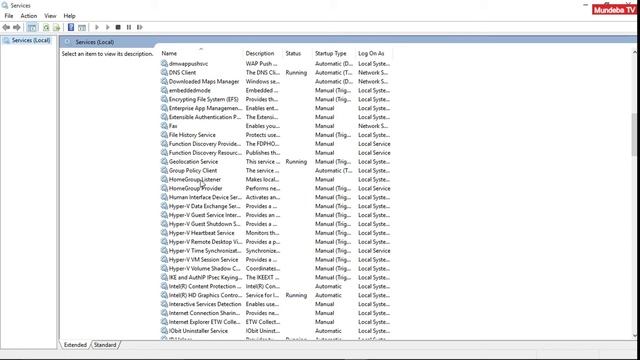Open the View menu
Image resolution: width=640 pixels, height=360 pixels.
50,16
